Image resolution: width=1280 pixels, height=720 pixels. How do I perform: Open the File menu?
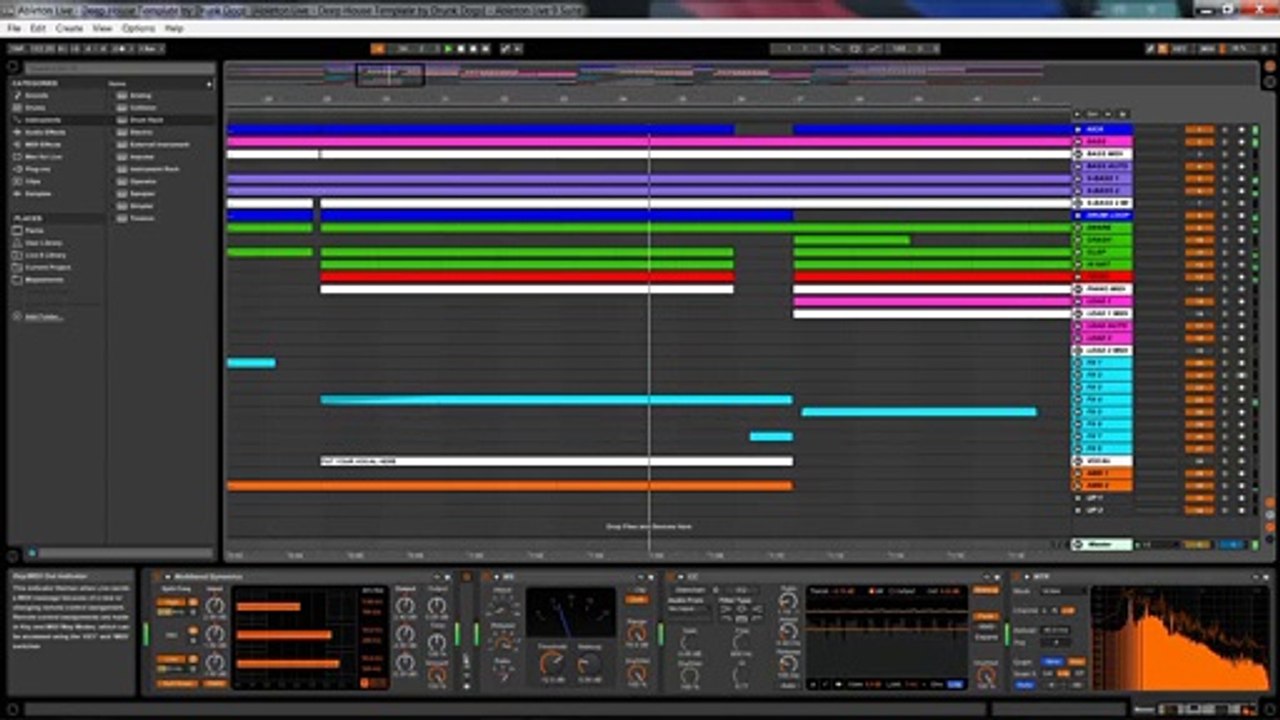click(14, 28)
